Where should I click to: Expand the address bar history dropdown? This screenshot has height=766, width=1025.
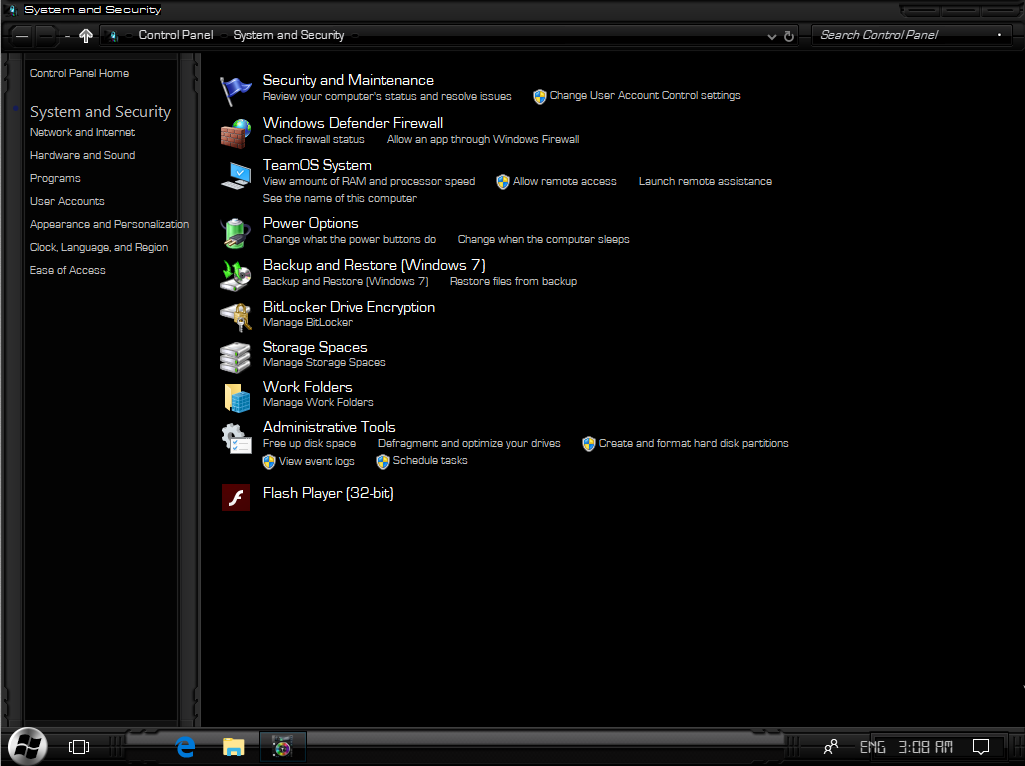point(771,37)
